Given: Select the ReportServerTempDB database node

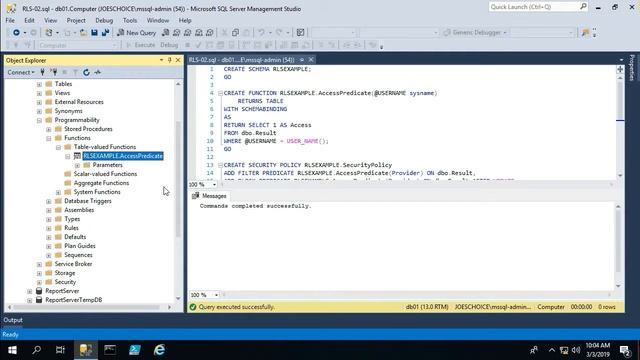Looking at the screenshot, I should click(73, 300).
